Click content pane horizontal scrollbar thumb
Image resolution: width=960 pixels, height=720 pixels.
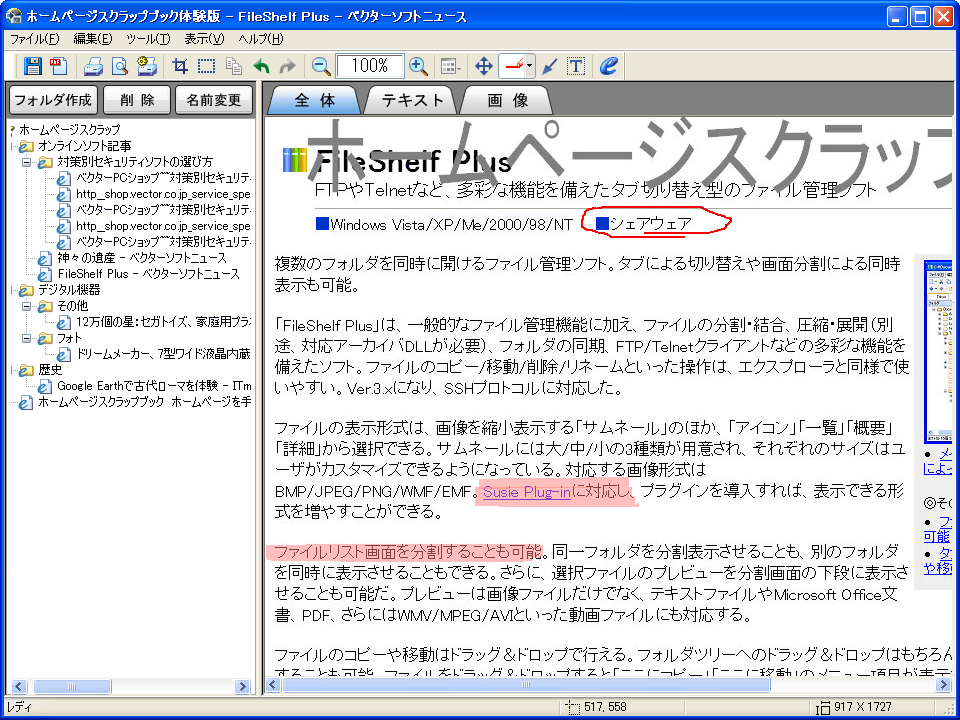coord(526,685)
